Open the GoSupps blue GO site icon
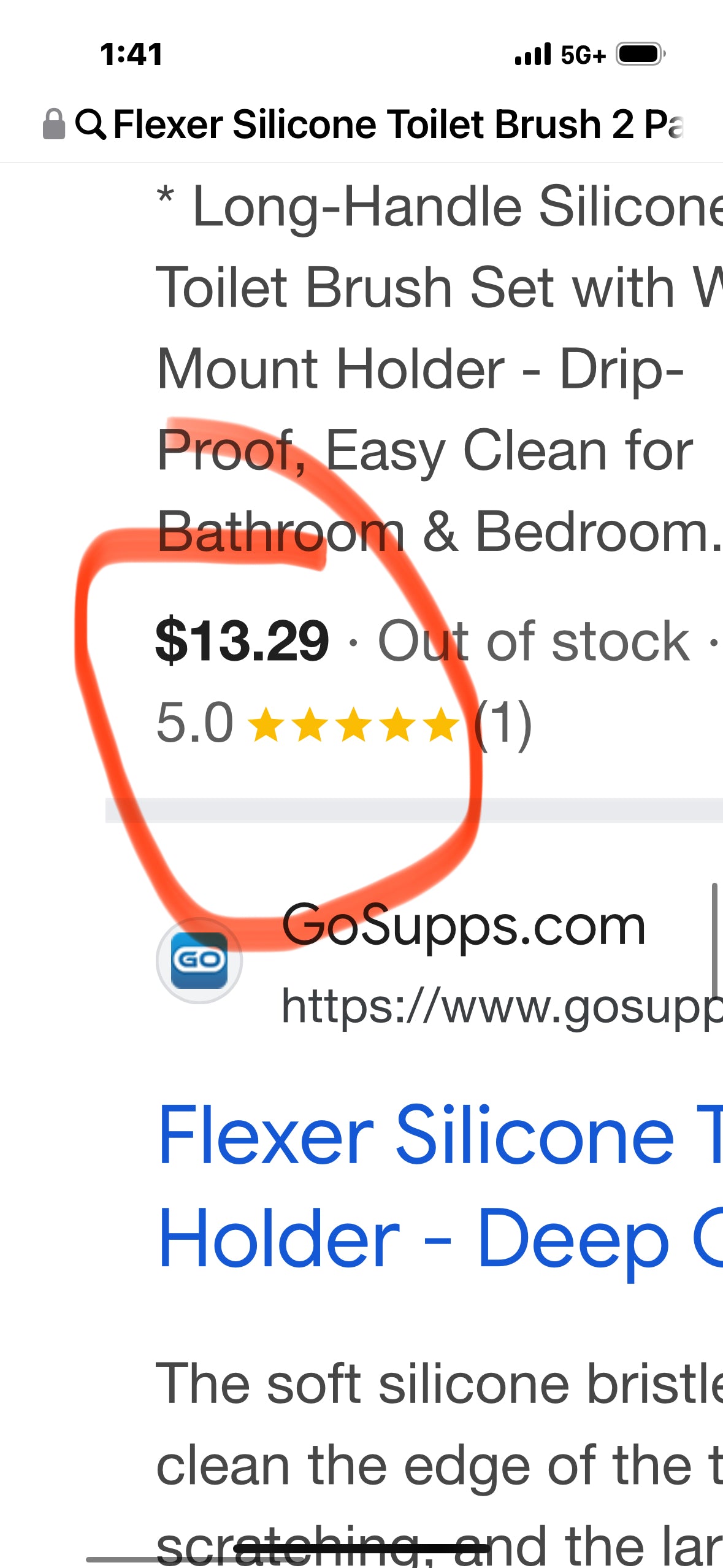 pos(199,961)
